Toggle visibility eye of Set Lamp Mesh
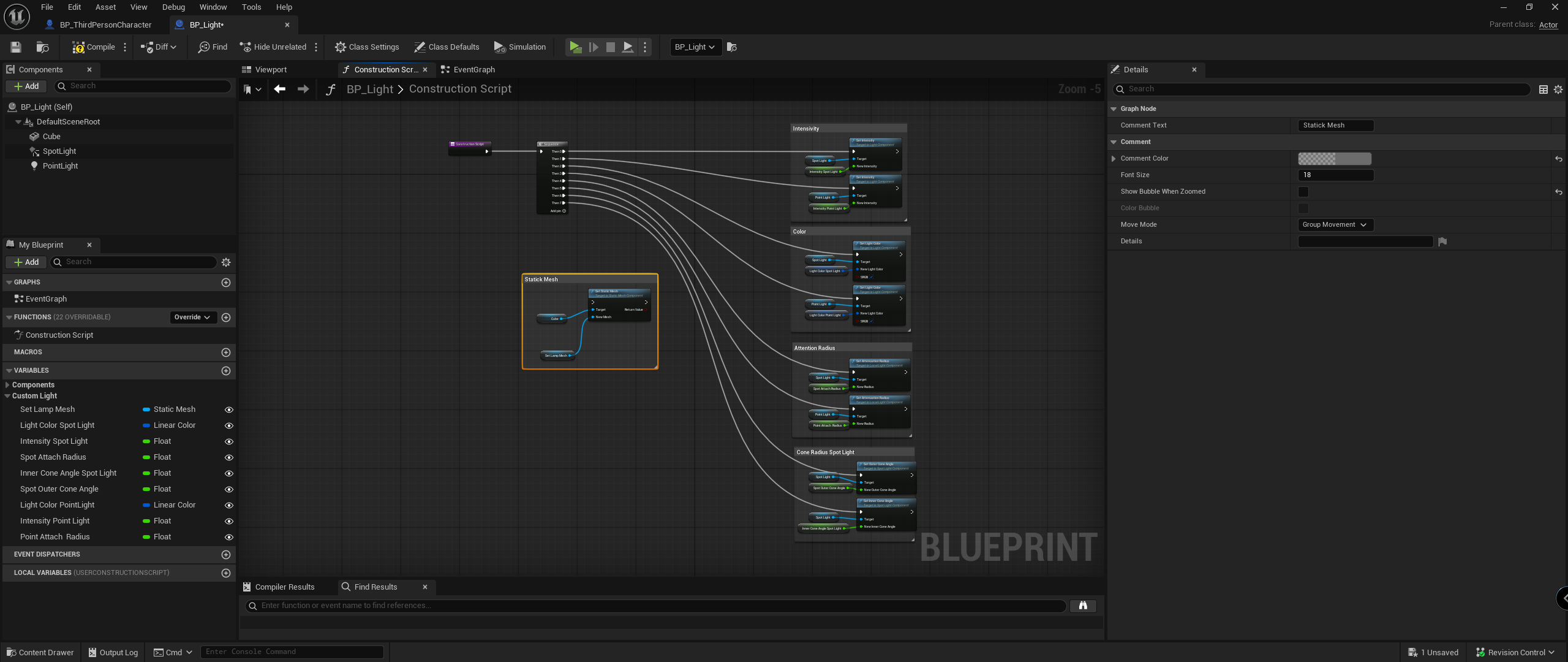The height and width of the screenshot is (662, 1568). pos(228,409)
